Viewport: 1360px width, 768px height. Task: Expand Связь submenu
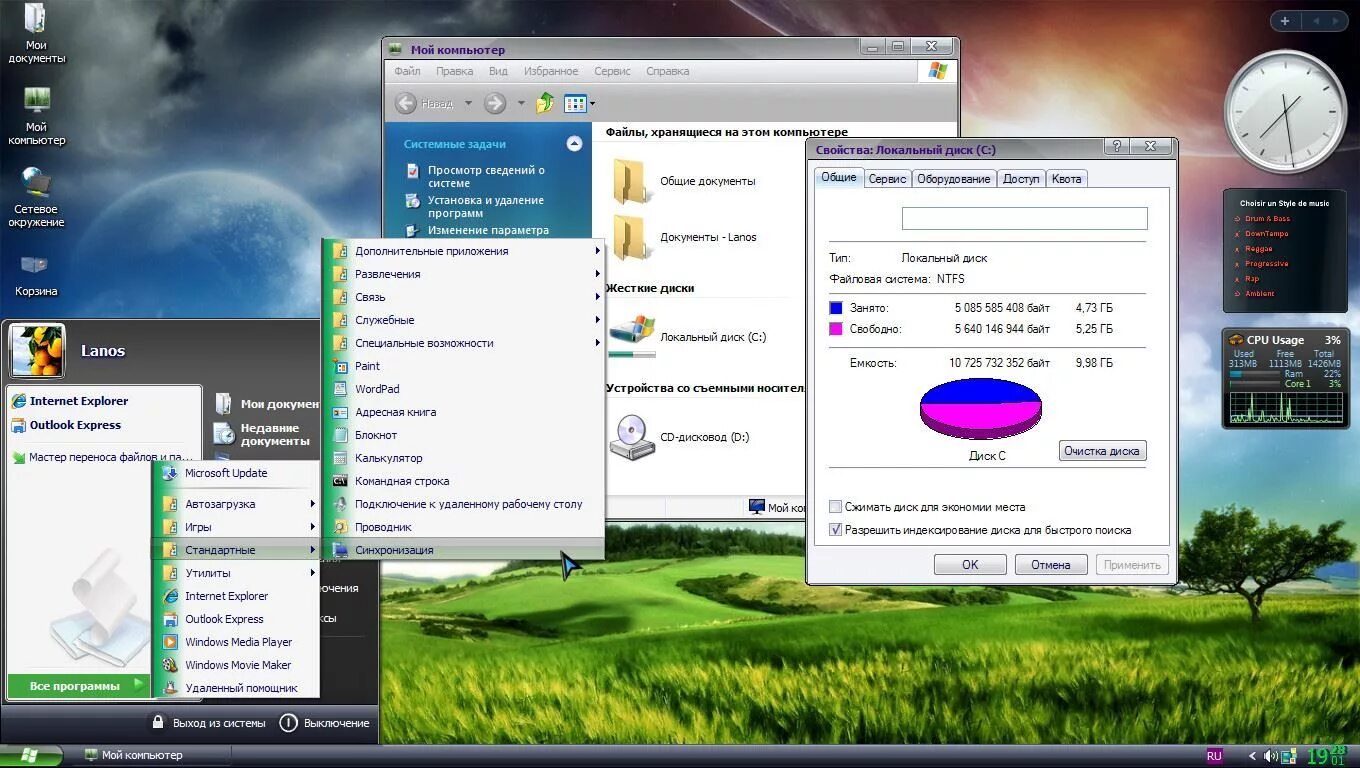[x=465, y=297]
